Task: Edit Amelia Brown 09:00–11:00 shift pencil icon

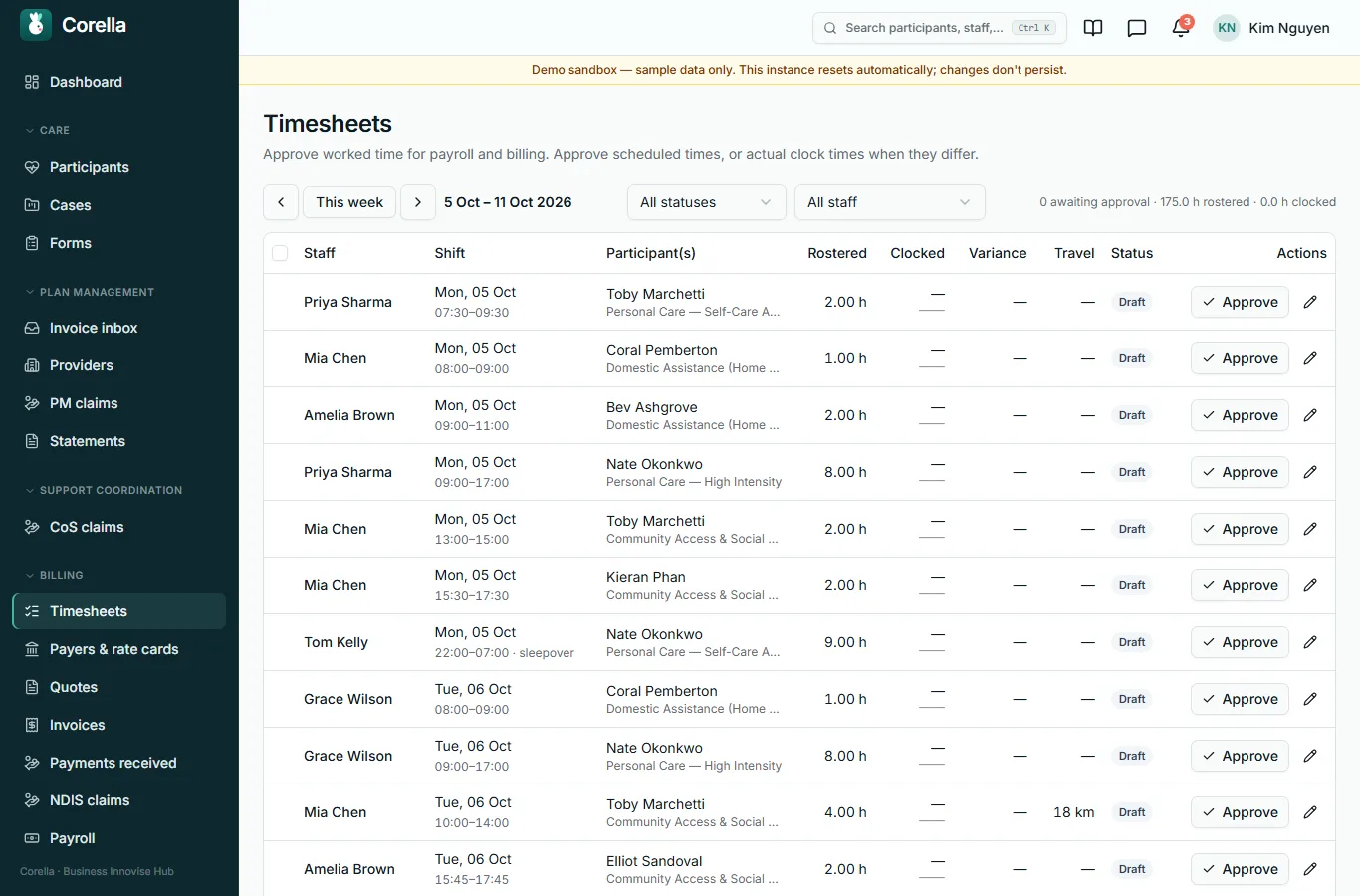Action: tap(1310, 415)
